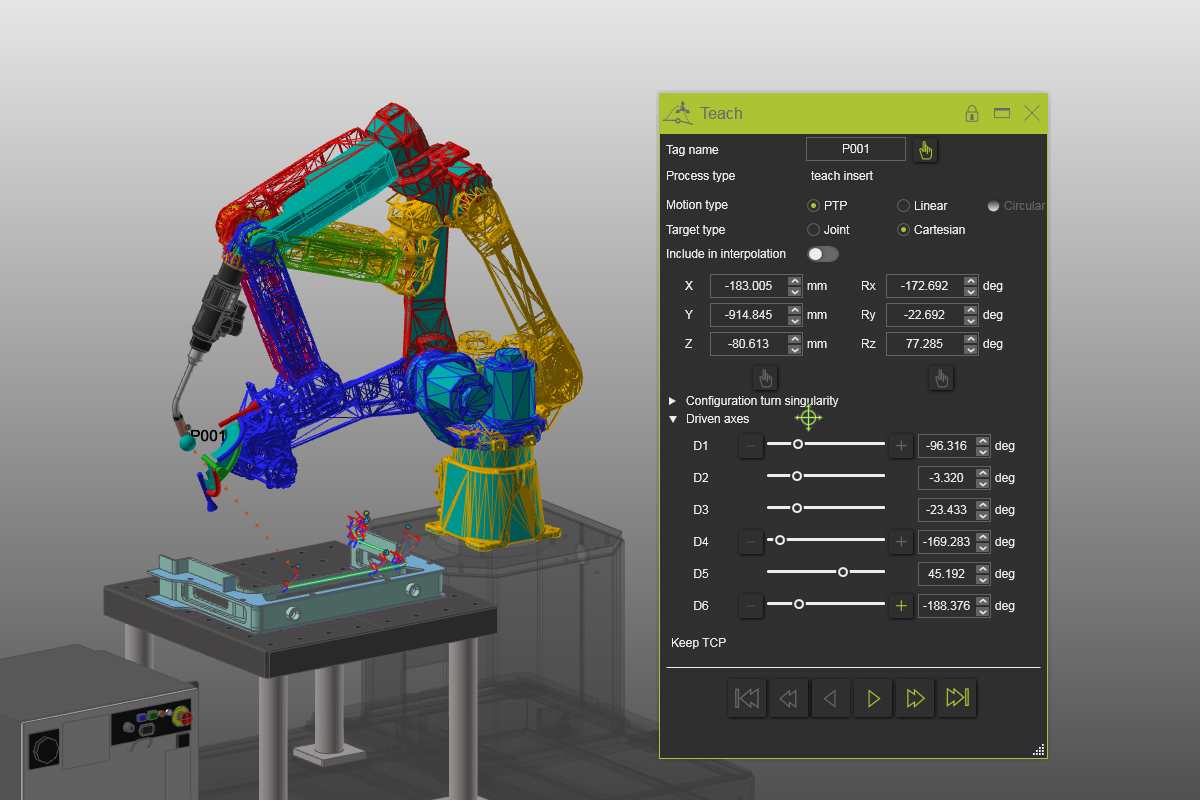The image size is (1200, 800).
Task: Increase Rx value with up arrow
Action: click(x=971, y=281)
